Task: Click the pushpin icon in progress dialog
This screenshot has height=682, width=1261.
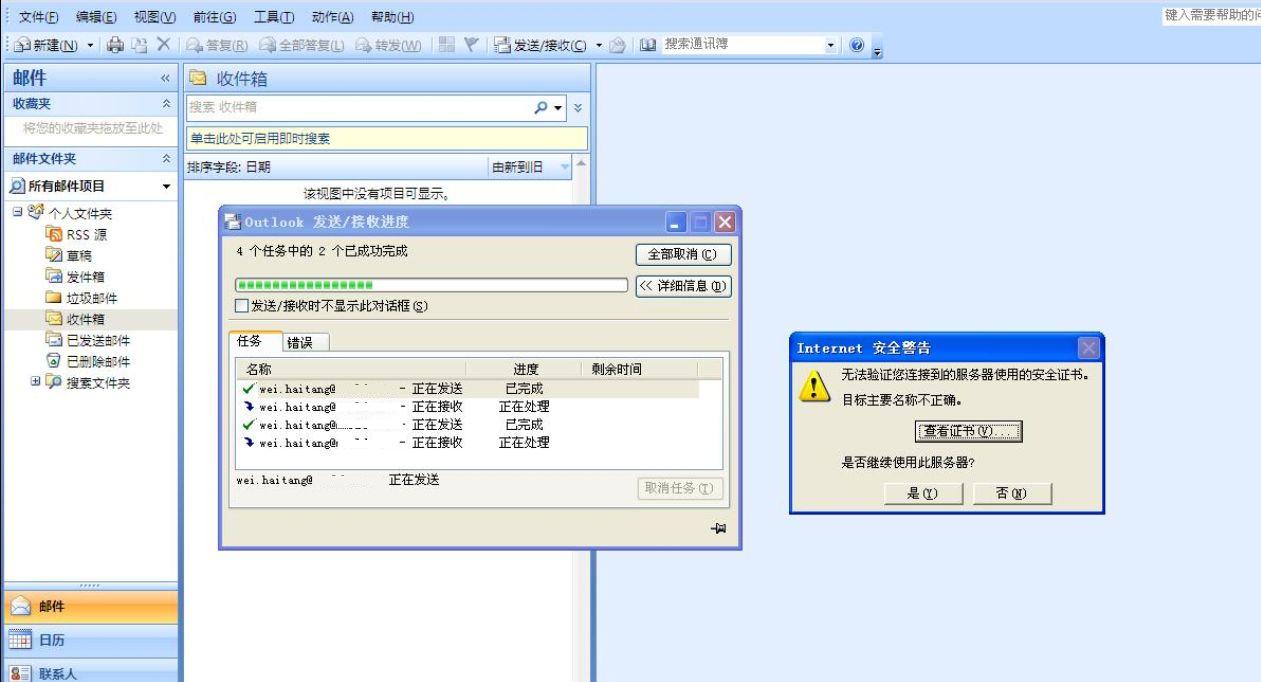Action: pos(717,528)
